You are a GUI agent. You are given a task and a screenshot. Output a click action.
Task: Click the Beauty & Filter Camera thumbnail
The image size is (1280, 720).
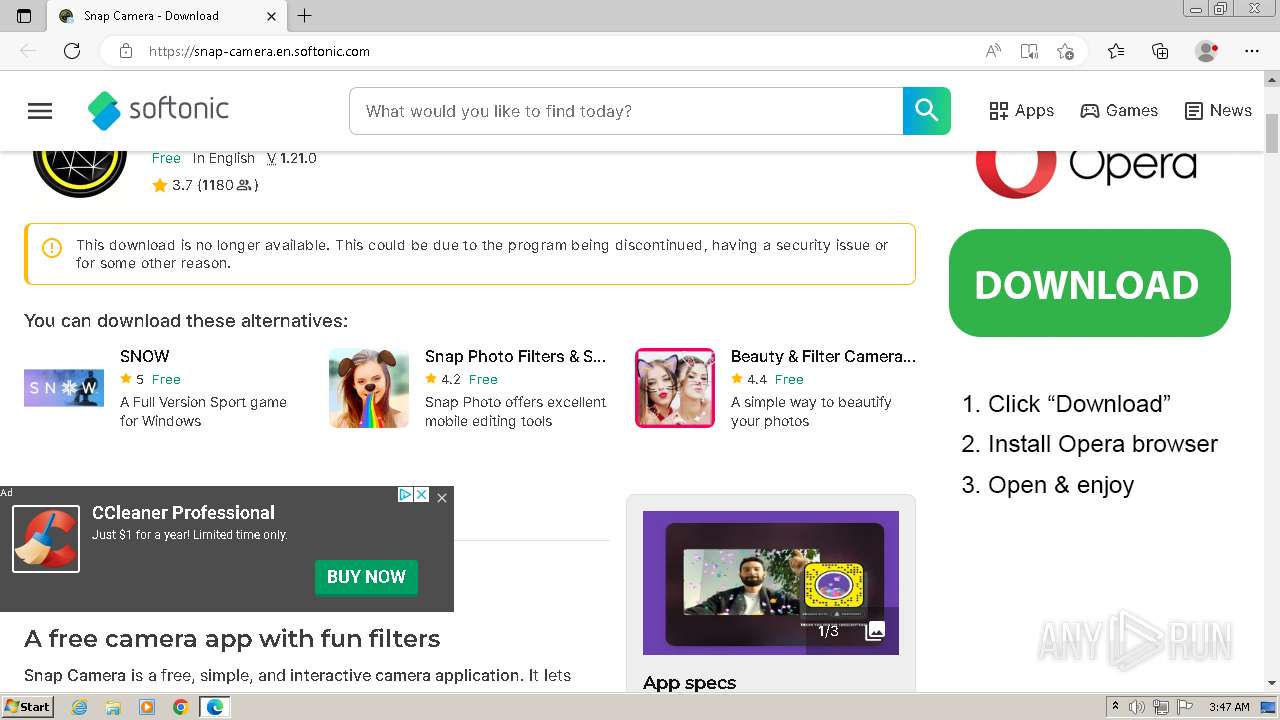[x=675, y=388]
